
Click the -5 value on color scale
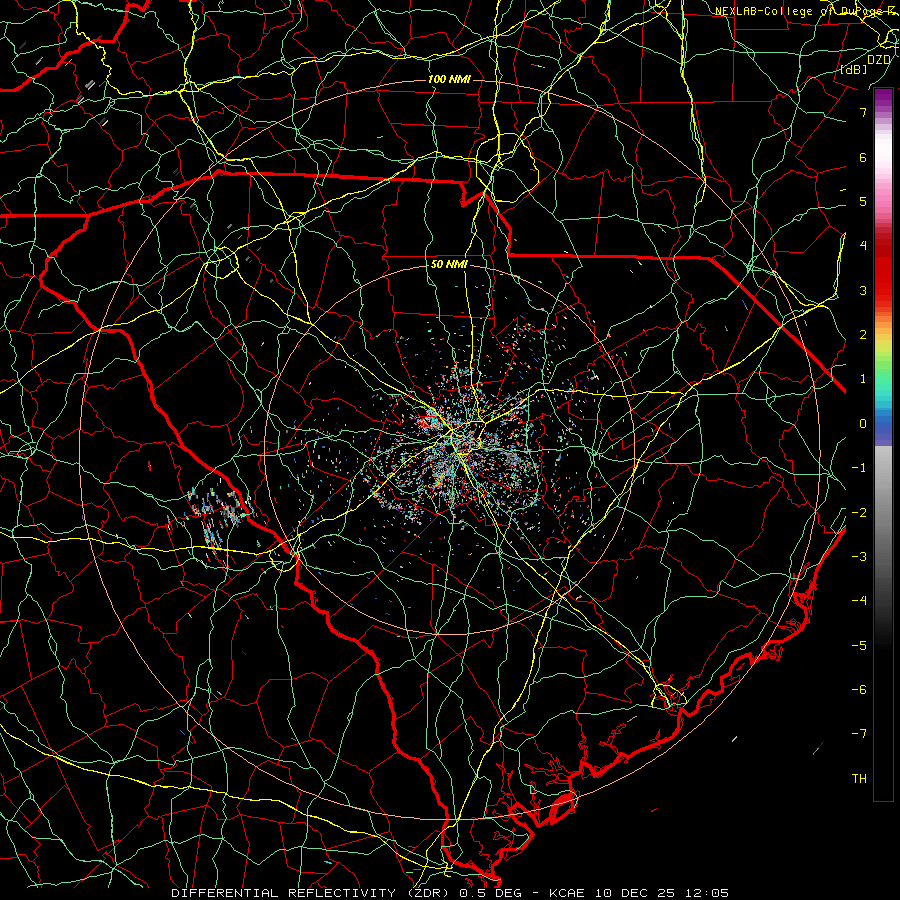[859, 645]
